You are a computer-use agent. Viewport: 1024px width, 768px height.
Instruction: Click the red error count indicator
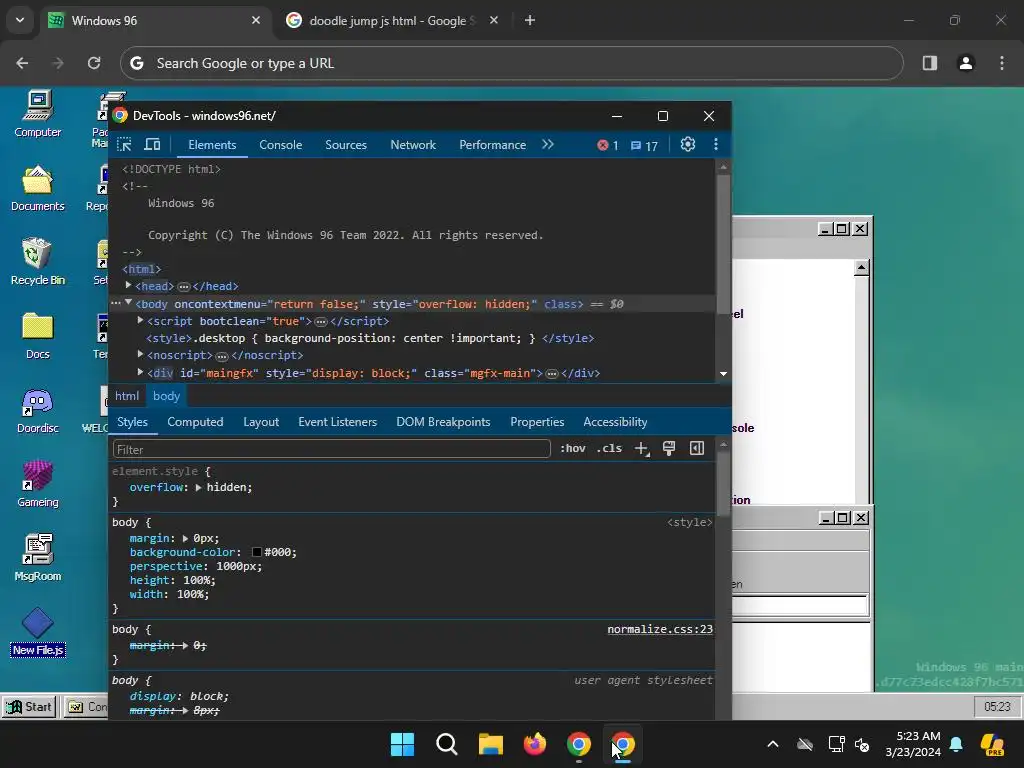[x=607, y=146]
